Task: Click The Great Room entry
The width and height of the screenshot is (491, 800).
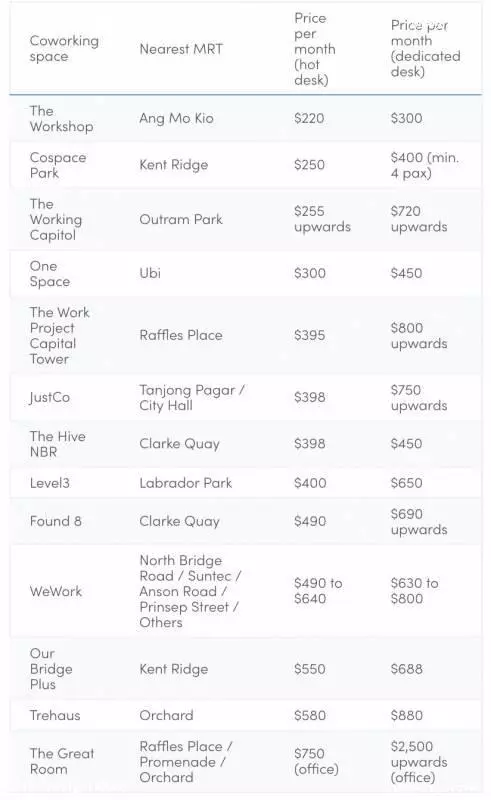Action: [62, 761]
